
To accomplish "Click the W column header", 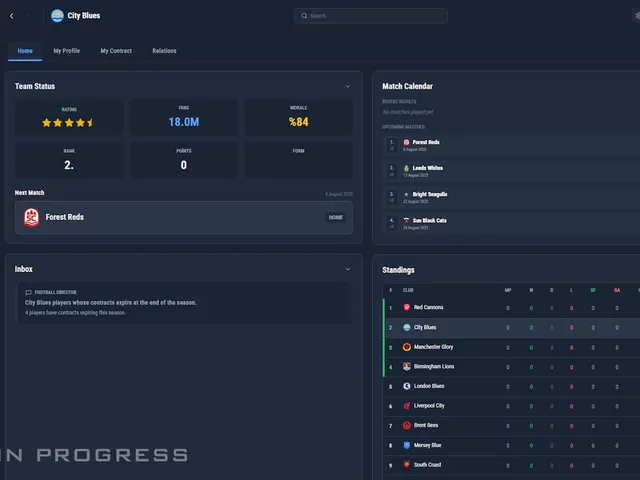I will click(x=531, y=290).
